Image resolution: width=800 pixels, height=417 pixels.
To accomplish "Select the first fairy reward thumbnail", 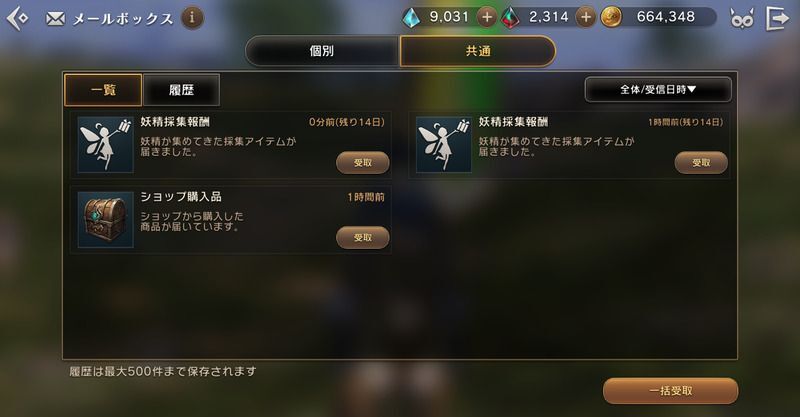I will [106, 144].
